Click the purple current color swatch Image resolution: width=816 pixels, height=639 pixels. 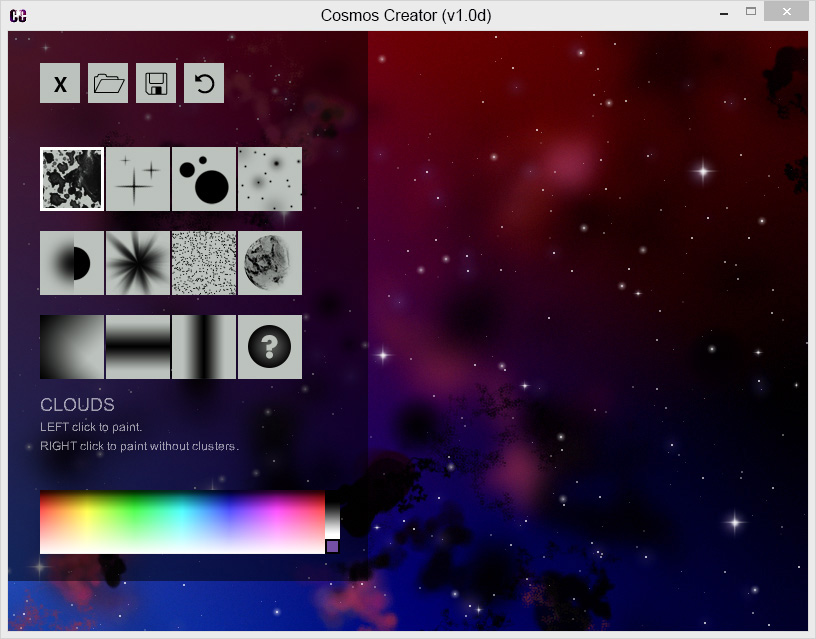[333, 546]
